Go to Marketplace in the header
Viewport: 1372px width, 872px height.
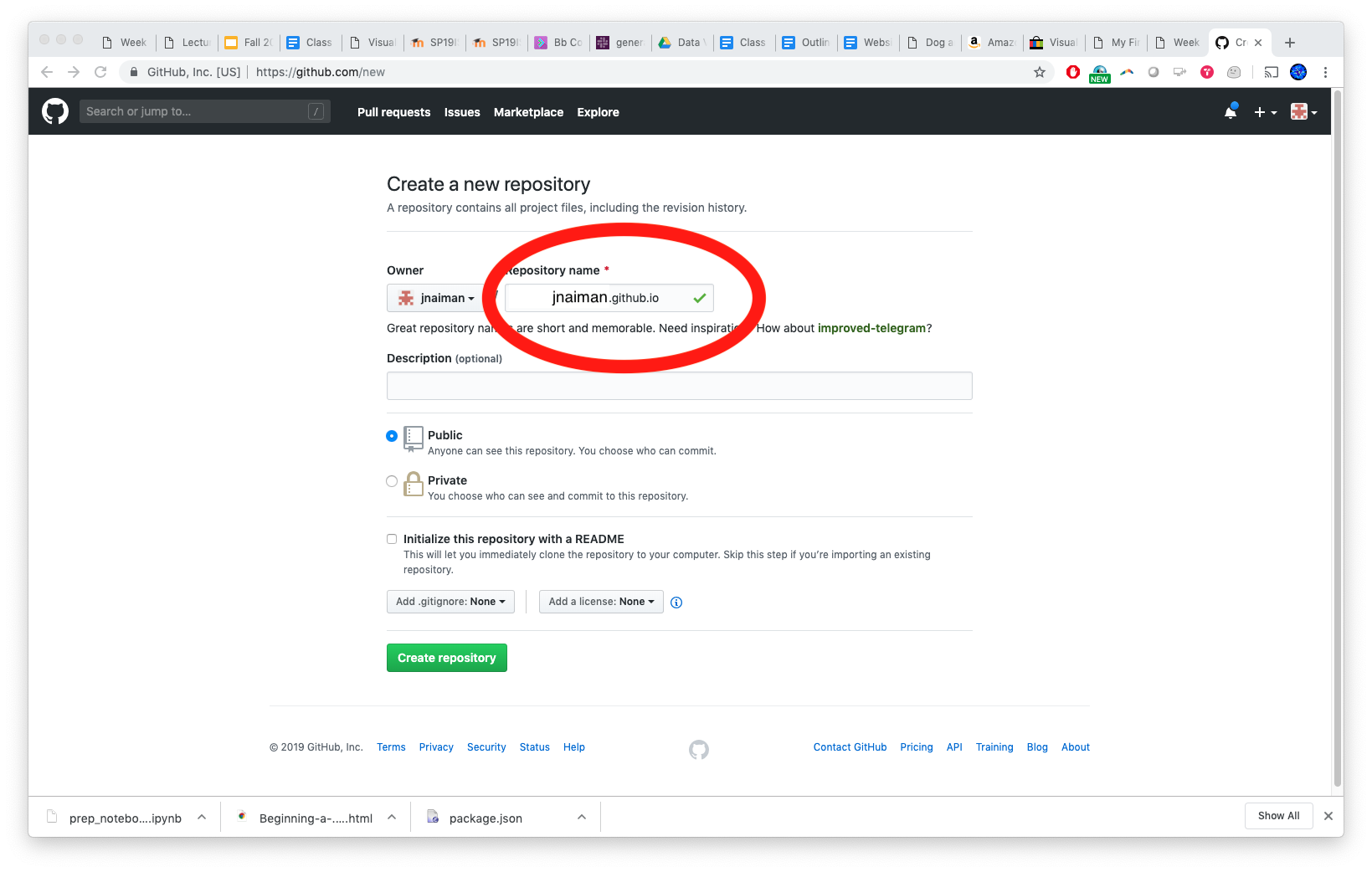click(528, 112)
